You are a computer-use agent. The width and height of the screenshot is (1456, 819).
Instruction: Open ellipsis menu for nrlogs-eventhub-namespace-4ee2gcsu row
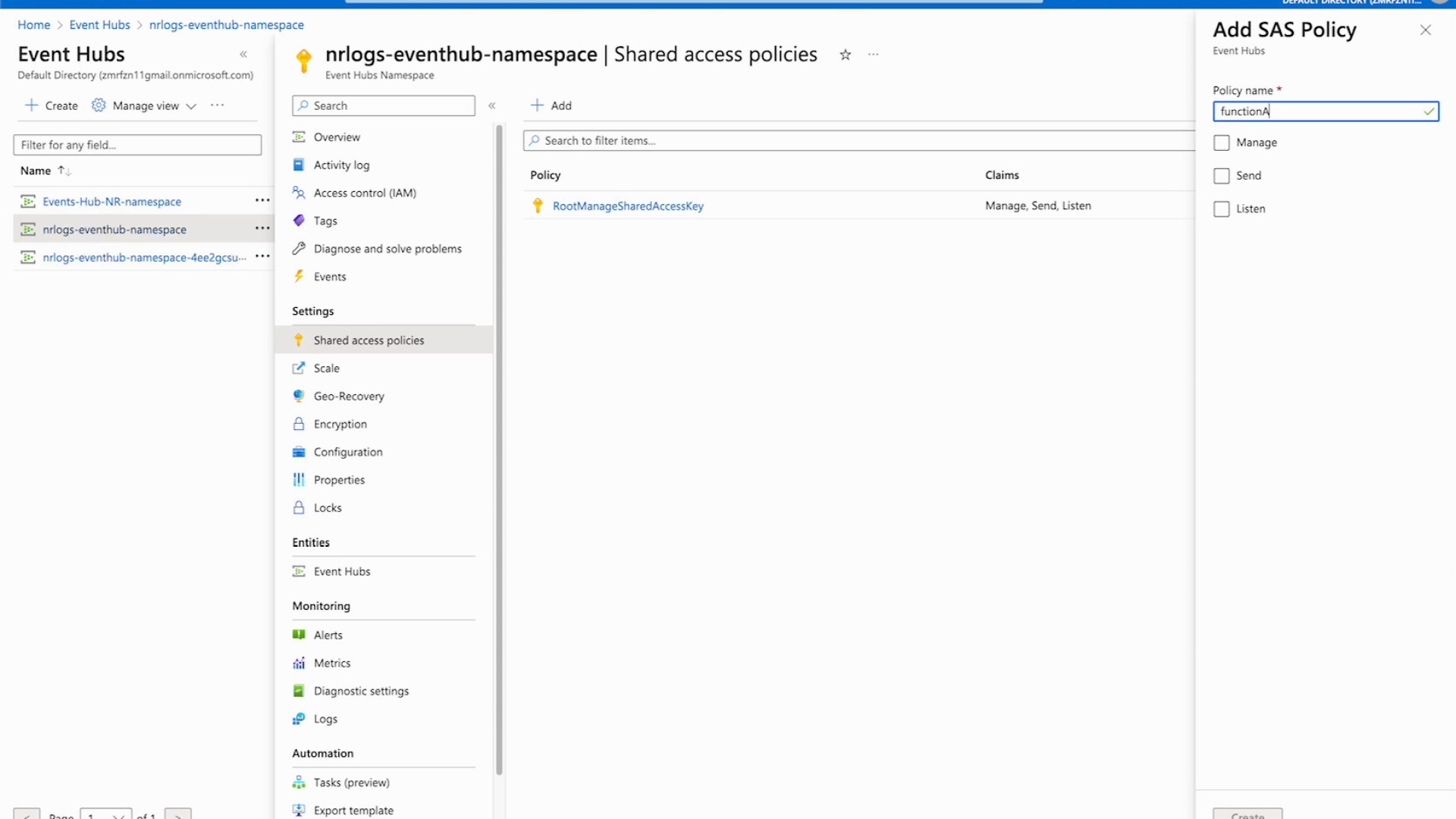click(x=262, y=256)
